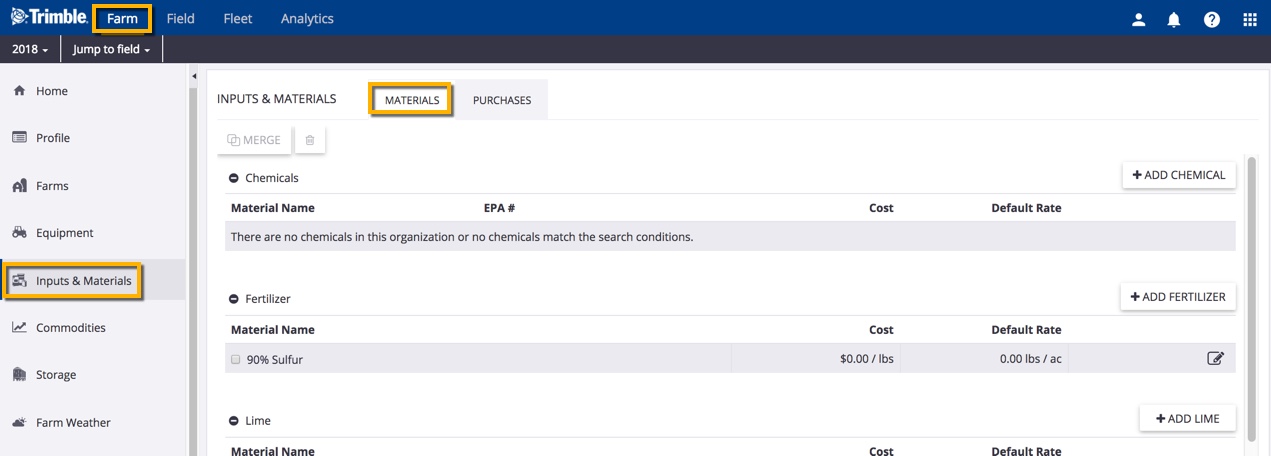
Task: Open Farm Weather in the sidebar
Action: coord(74,423)
